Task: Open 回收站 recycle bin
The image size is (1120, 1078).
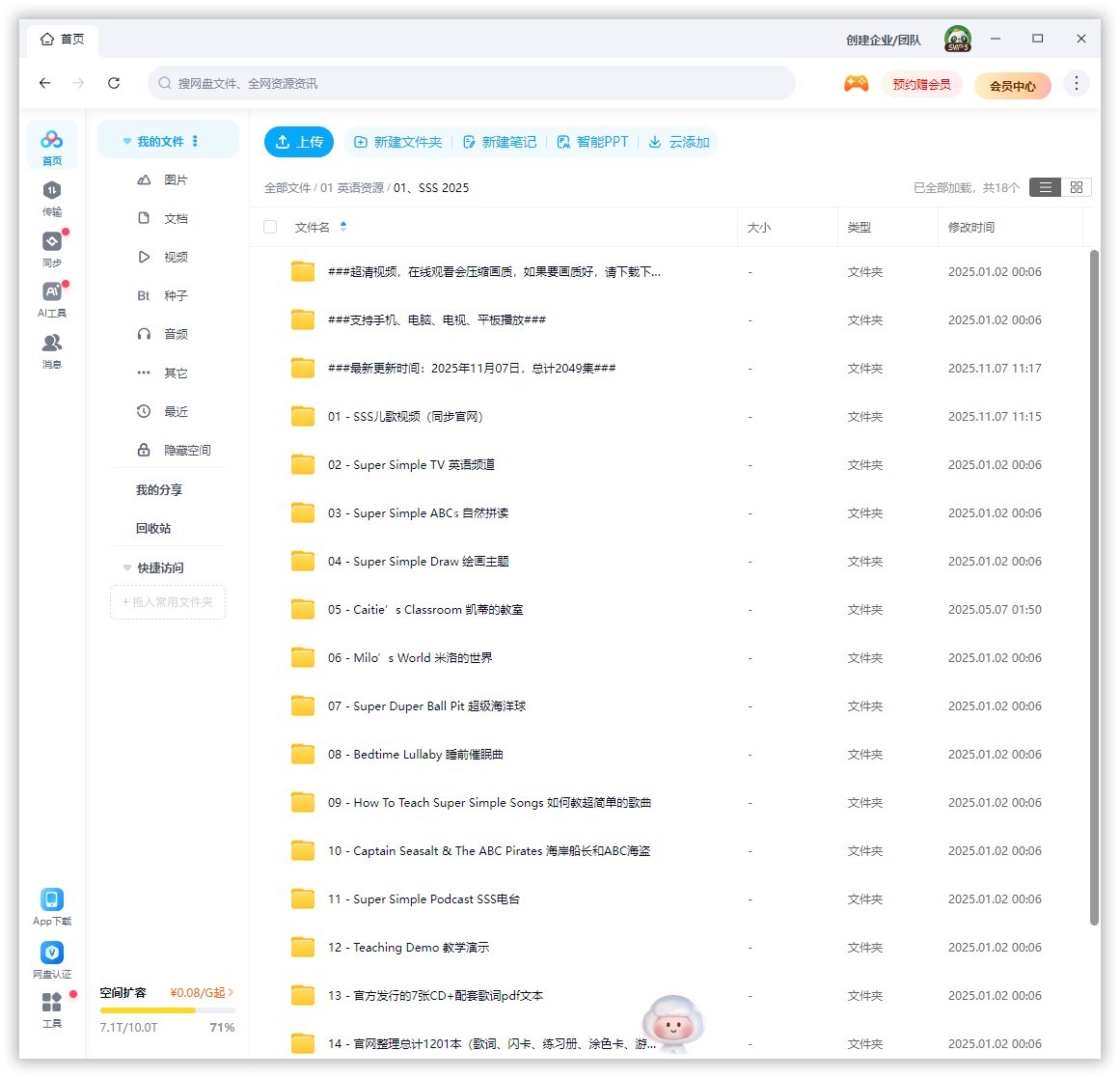Action: 153,529
